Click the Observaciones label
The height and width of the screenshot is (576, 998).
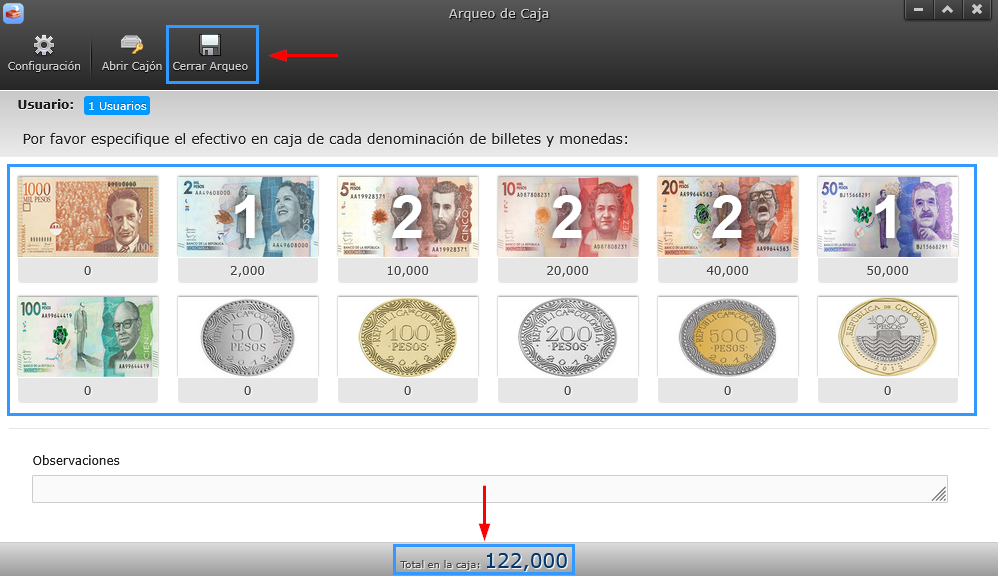click(76, 460)
